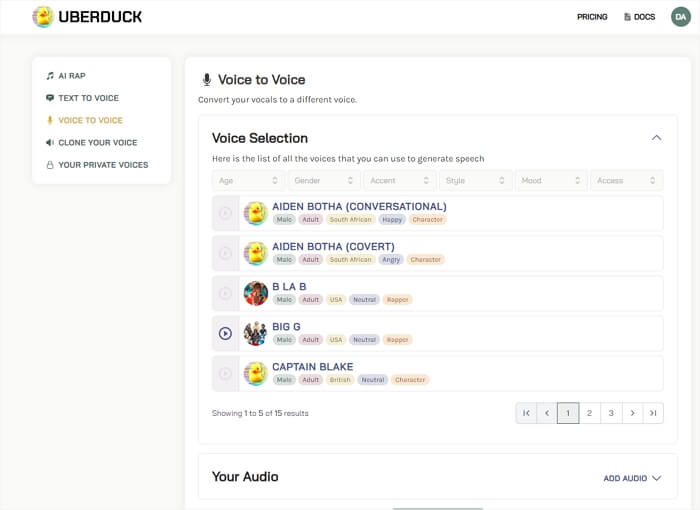700x510 pixels.
Task: Open AI RAP in the sidebar
Action: click(66, 76)
